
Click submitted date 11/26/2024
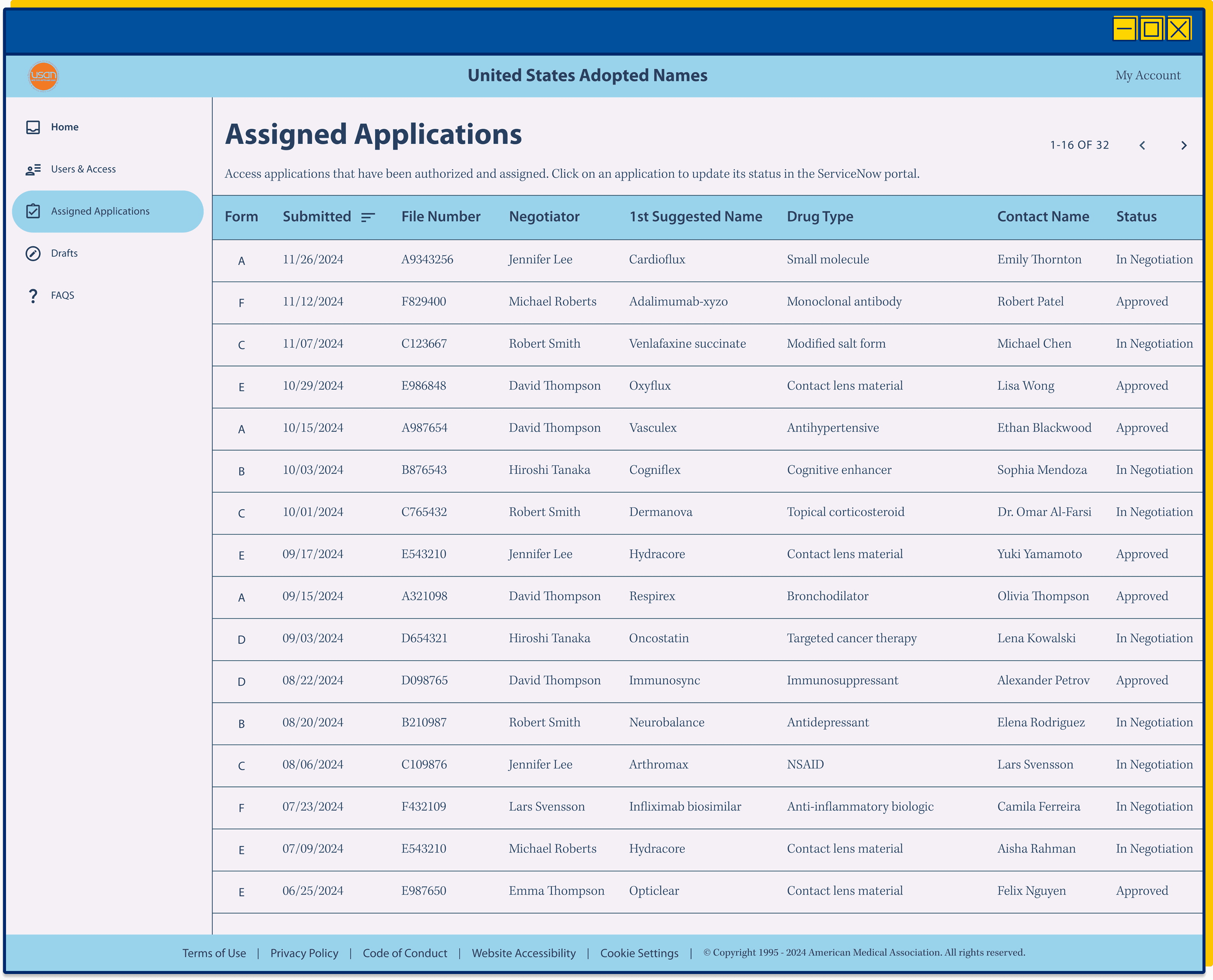point(313,260)
